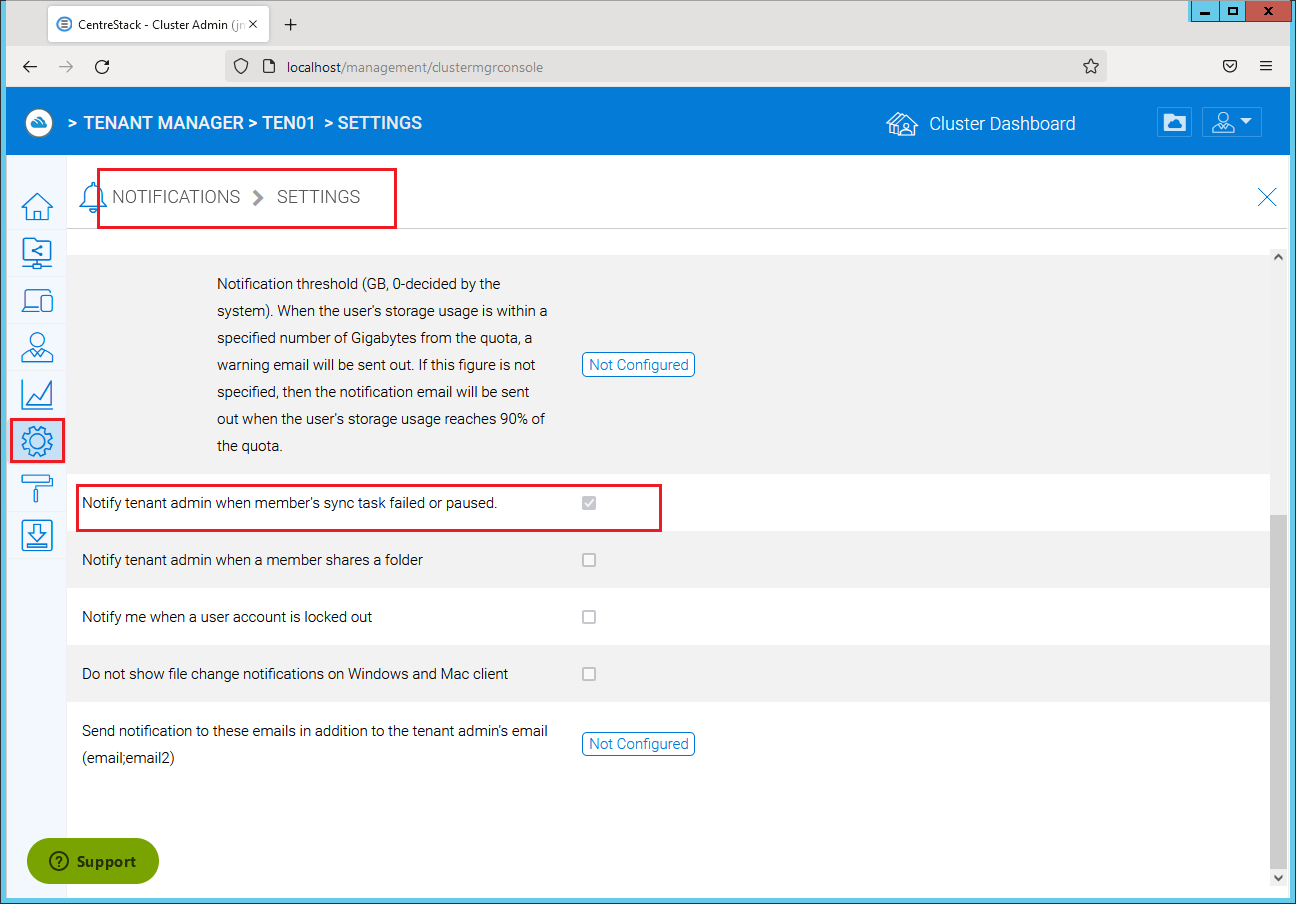Select the settings gear sidebar icon
This screenshot has height=904, width=1296.
click(x=37, y=441)
